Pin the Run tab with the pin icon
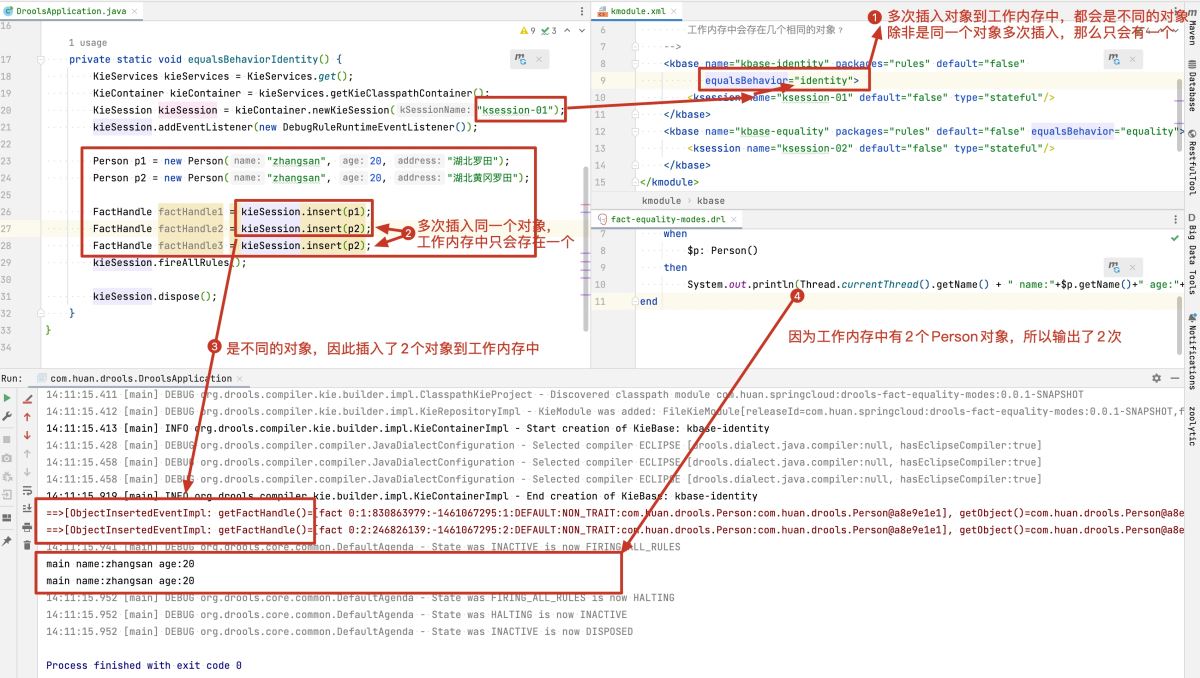This screenshot has height=678, width=1200. [x=8, y=541]
